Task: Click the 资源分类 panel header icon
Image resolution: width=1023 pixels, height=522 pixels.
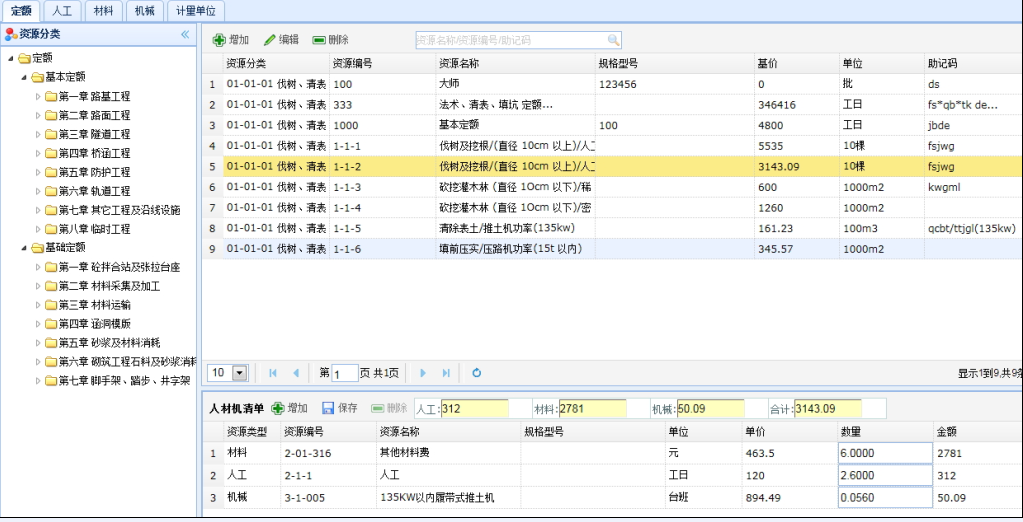Action: [x=11, y=34]
